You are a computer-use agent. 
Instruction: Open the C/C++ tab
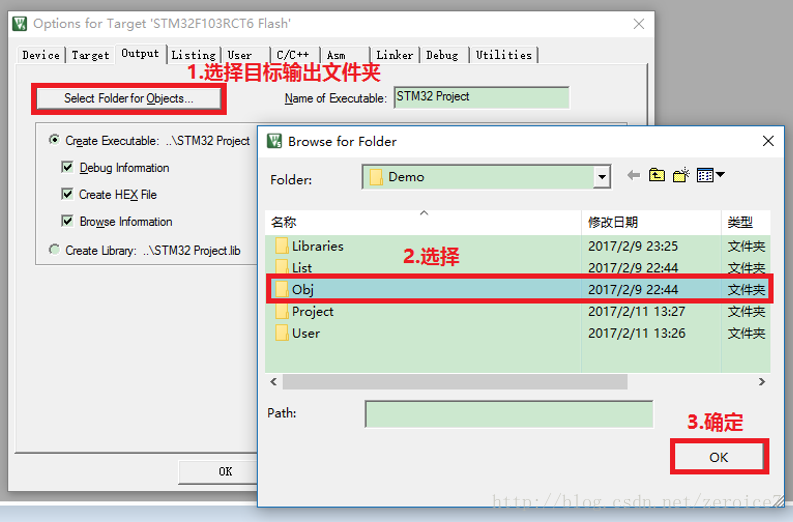296,55
